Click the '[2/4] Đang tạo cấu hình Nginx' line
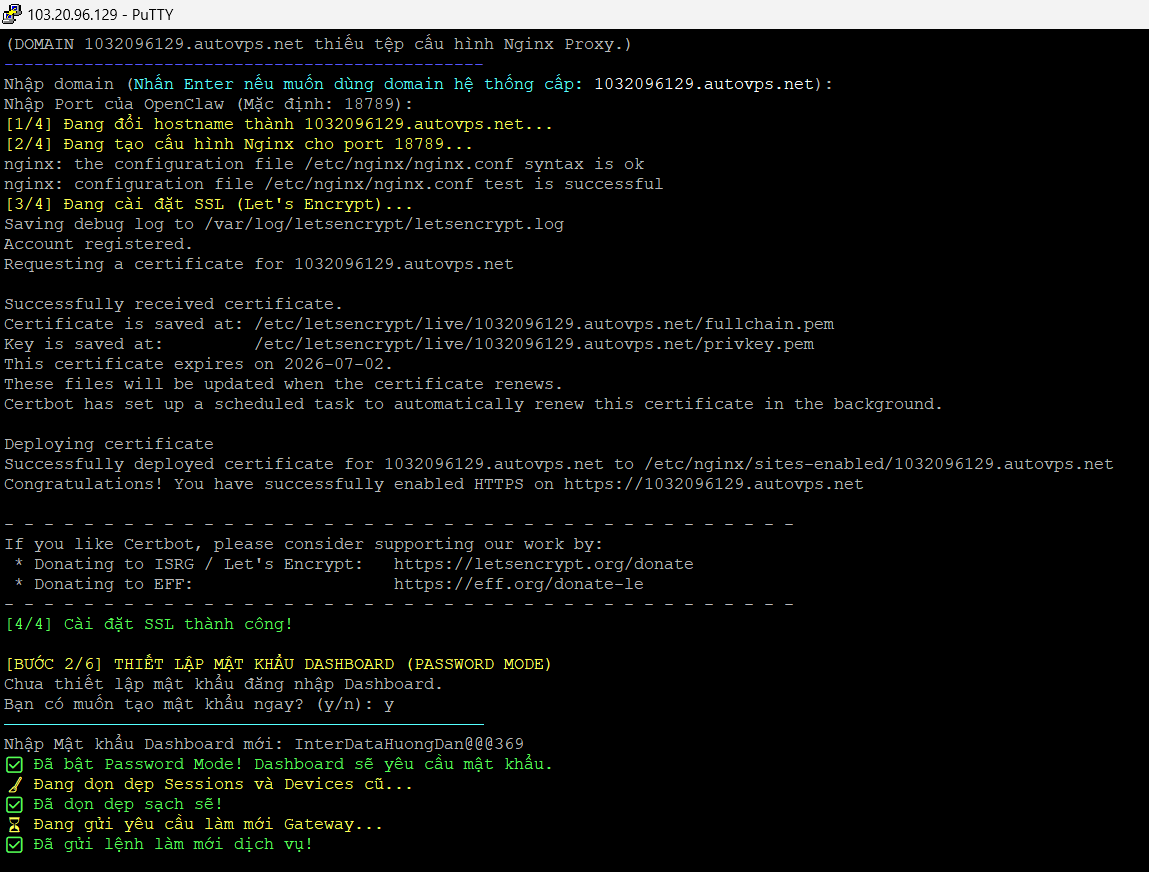Screen dimensions: 1149x872 click(x=238, y=144)
